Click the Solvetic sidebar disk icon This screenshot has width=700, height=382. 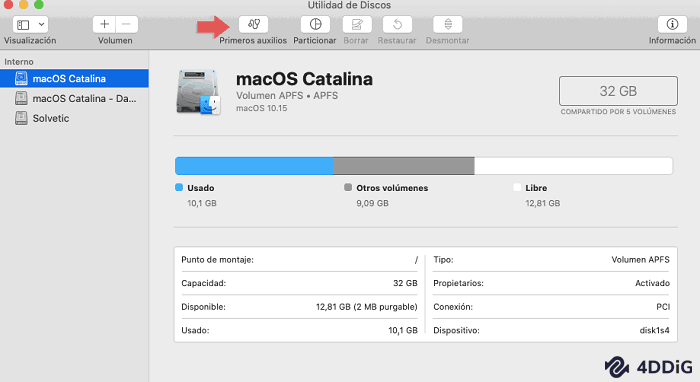point(21,118)
